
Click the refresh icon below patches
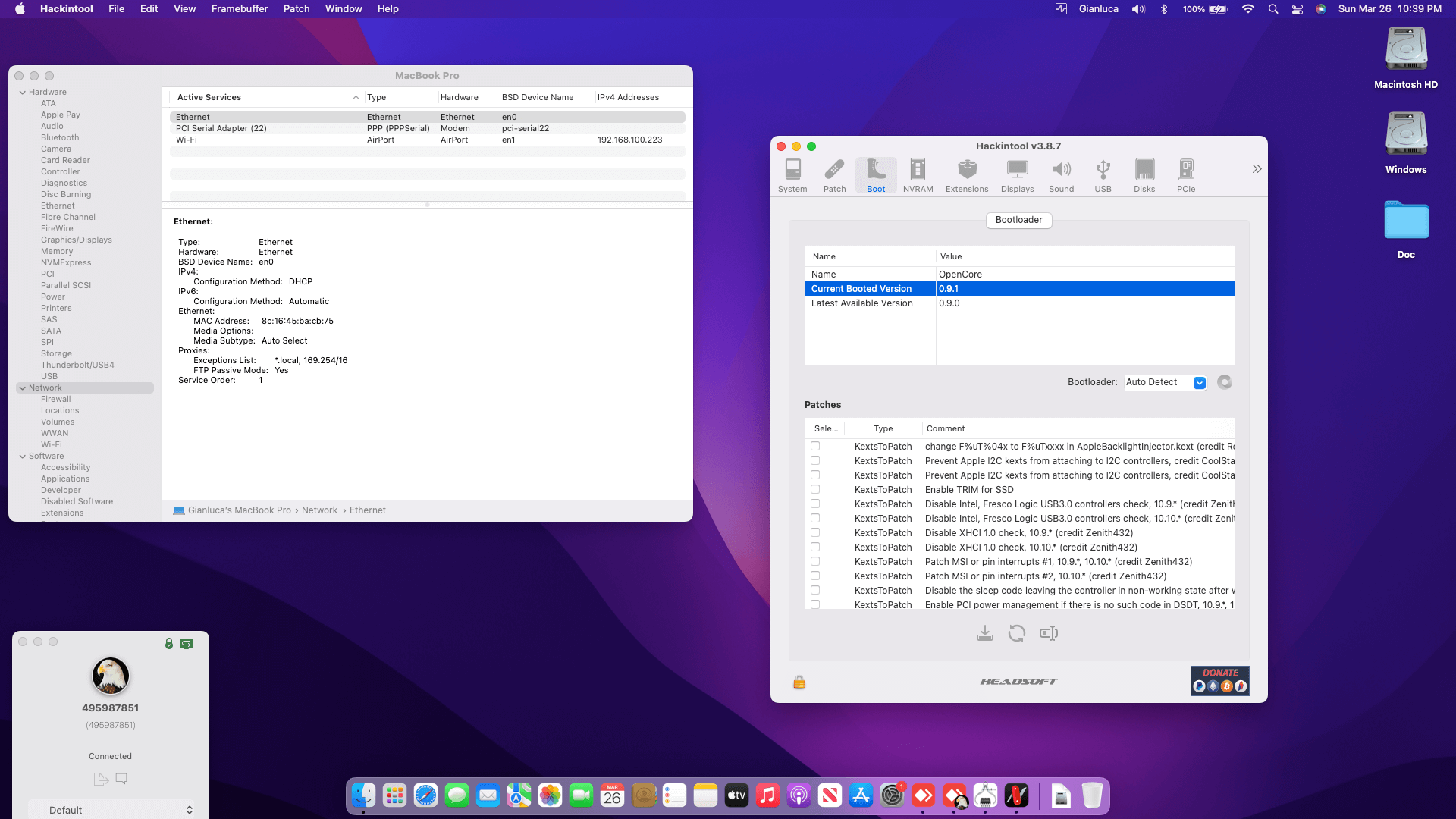1016,633
